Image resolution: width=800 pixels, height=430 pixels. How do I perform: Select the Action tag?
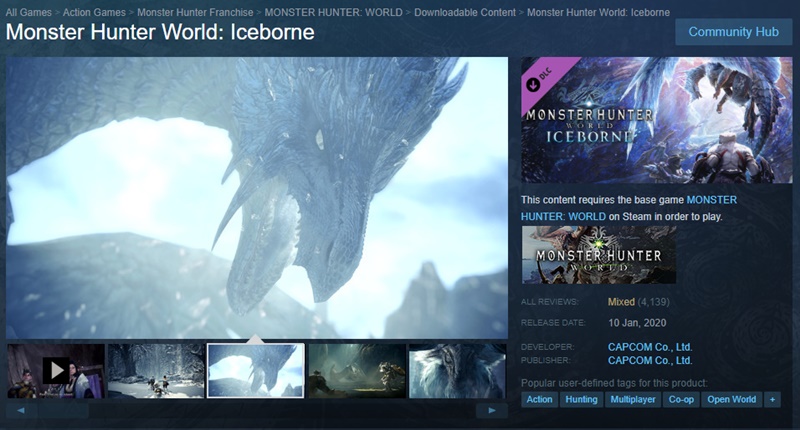[x=539, y=399]
